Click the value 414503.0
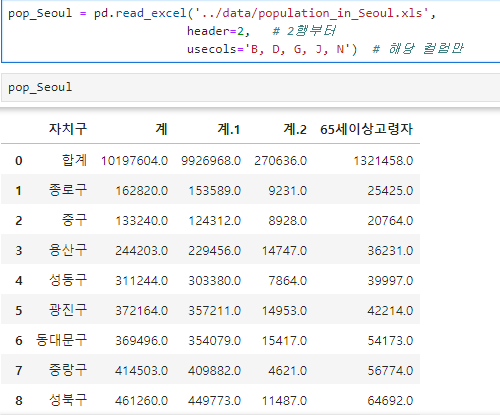 (142, 371)
